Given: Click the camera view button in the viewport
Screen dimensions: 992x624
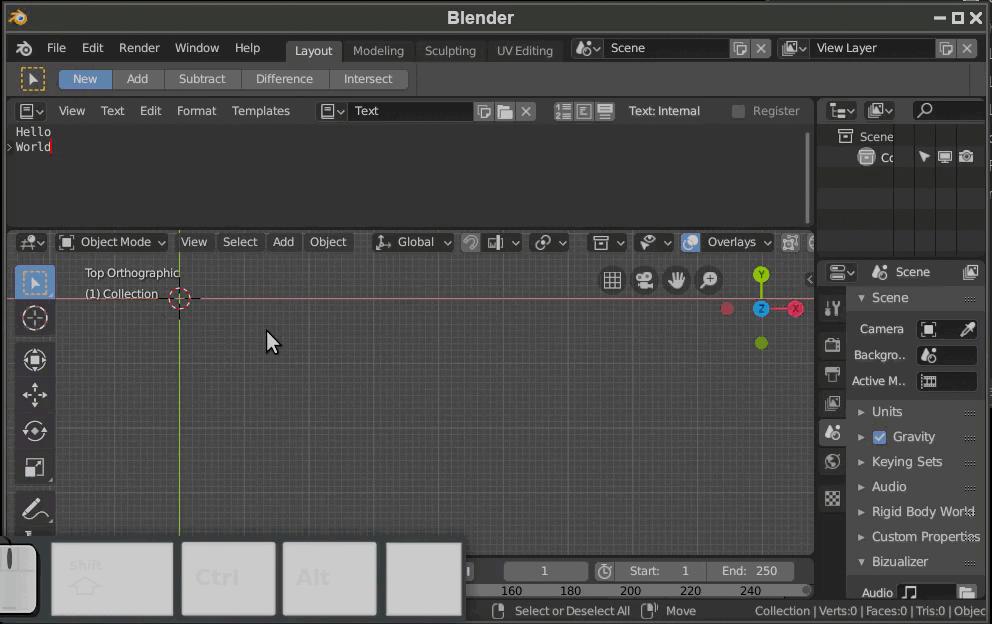Looking at the screenshot, I should (644, 280).
